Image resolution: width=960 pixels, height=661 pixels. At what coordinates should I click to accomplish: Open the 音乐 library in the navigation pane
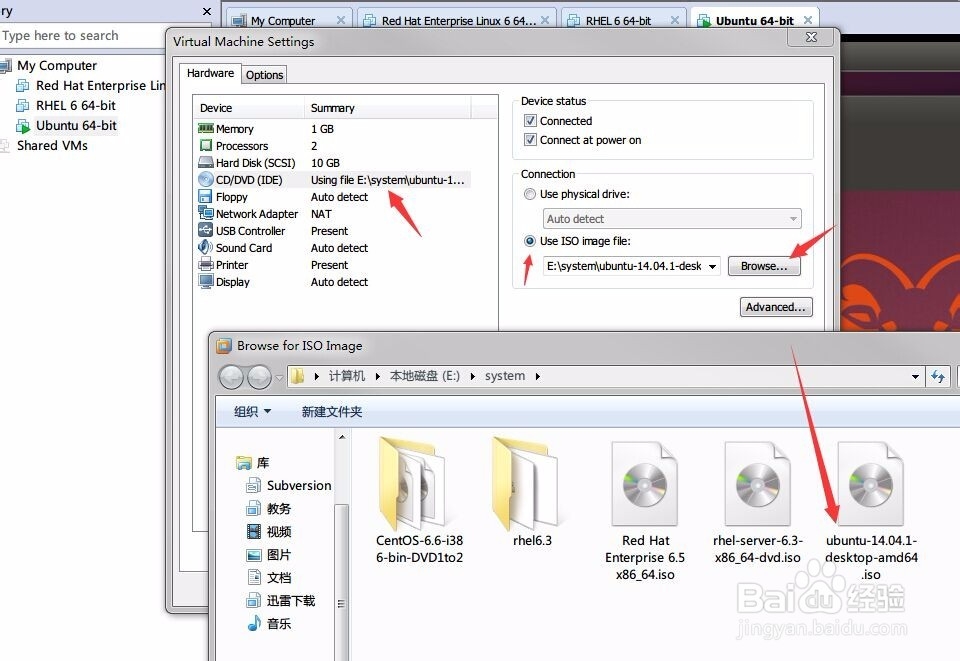(x=269, y=624)
